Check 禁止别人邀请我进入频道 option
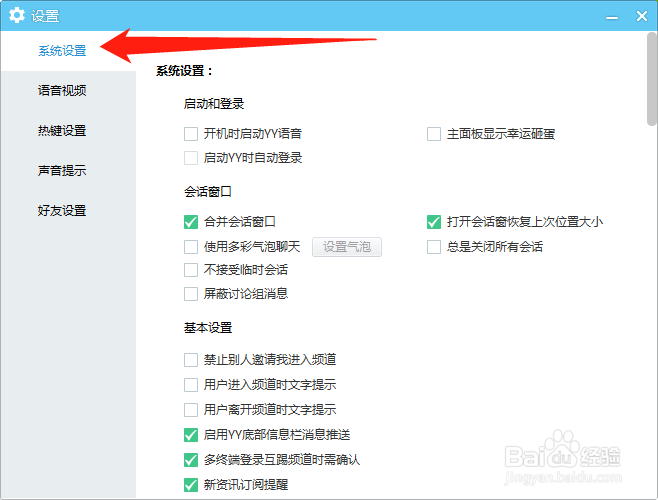This screenshot has width=658, height=500. point(191,360)
